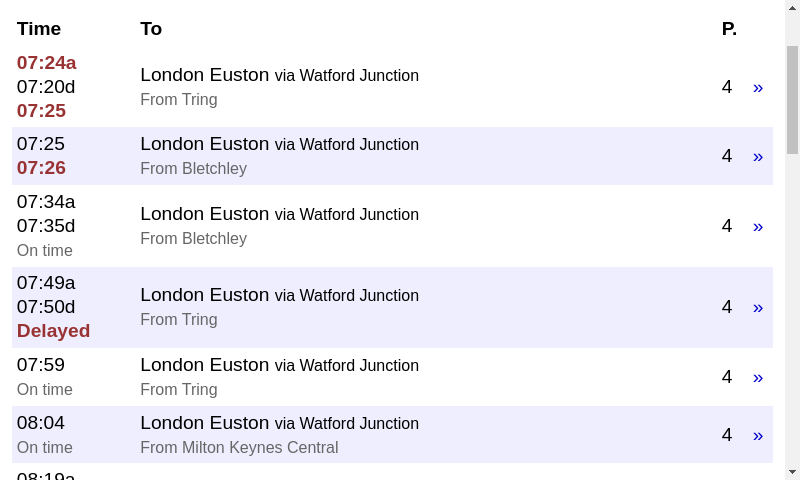Click London Euston in the 07:25 row
The image size is (800, 480).
(x=204, y=144)
